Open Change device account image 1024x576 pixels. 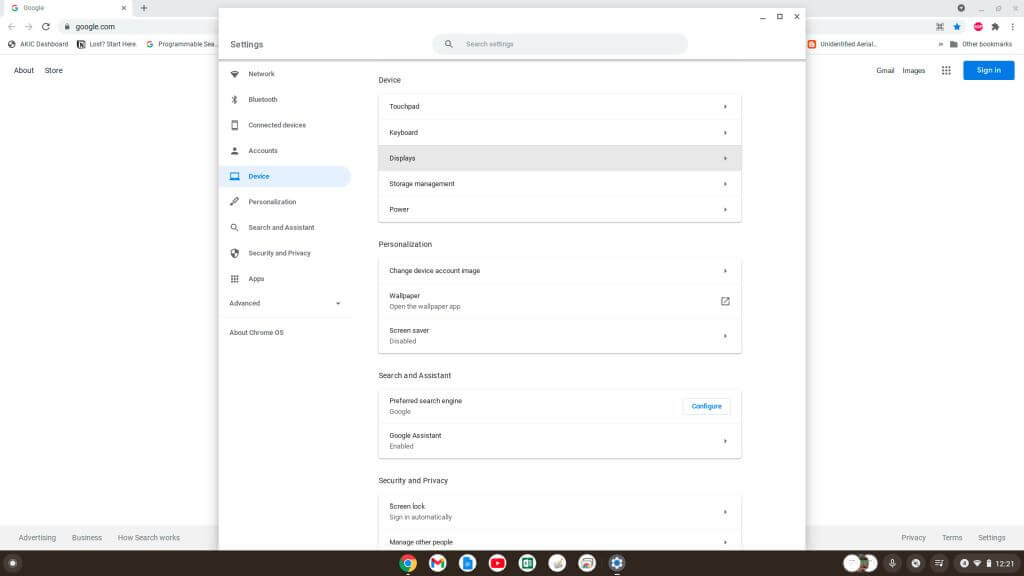pyautogui.click(x=560, y=270)
